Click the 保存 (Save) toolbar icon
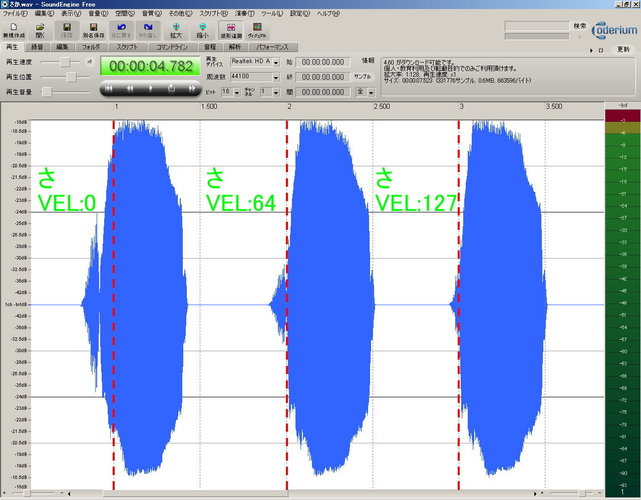This screenshot has width=641, height=500. point(67,30)
